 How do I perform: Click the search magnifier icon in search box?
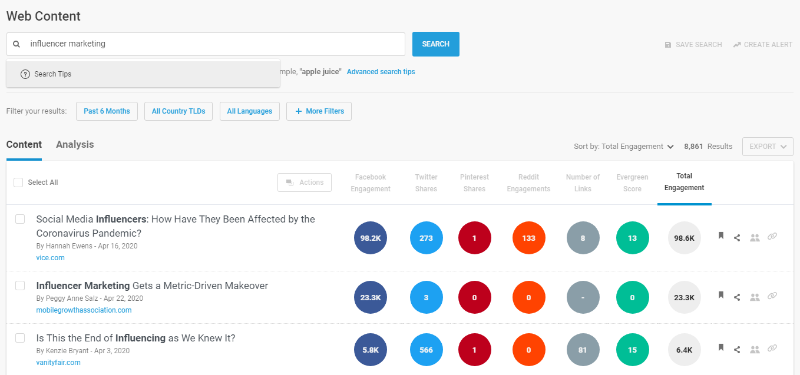click(x=16, y=44)
